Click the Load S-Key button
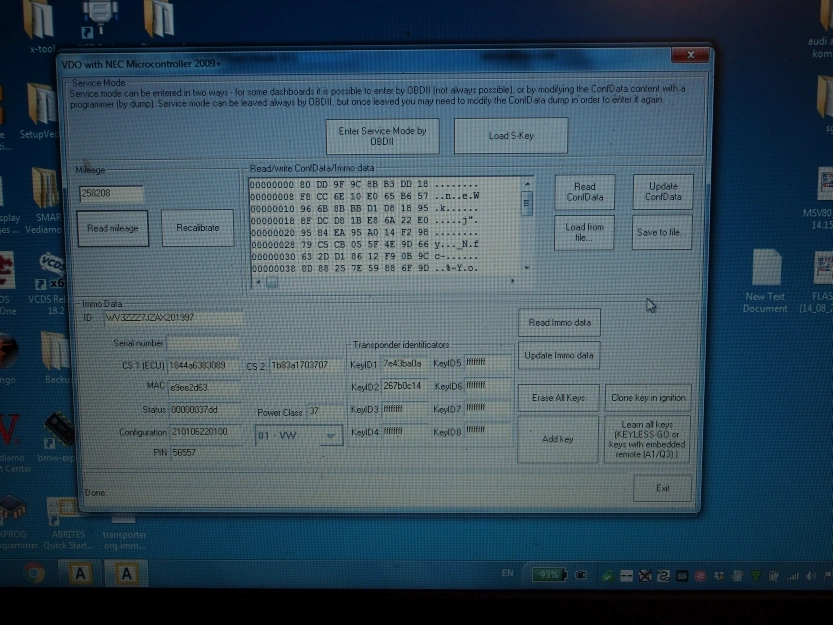The width and height of the screenshot is (833, 625). pos(511,136)
